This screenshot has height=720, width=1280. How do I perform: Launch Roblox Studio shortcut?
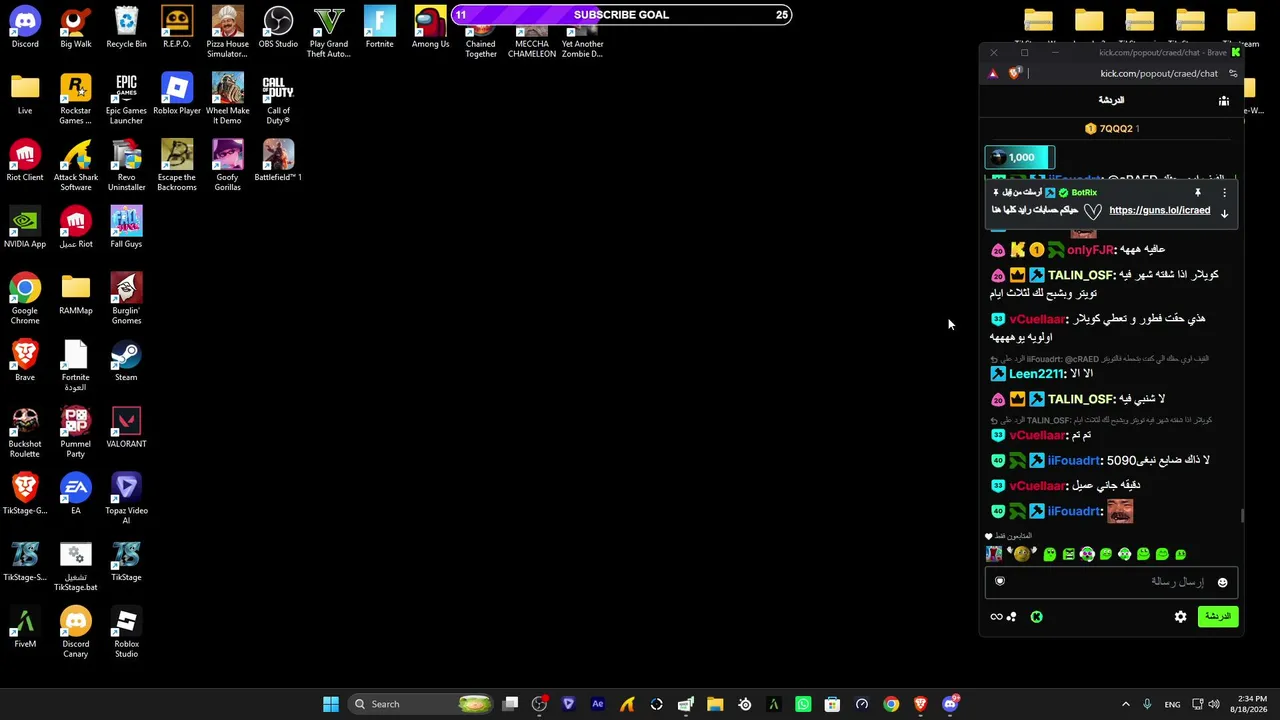(126, 632)
